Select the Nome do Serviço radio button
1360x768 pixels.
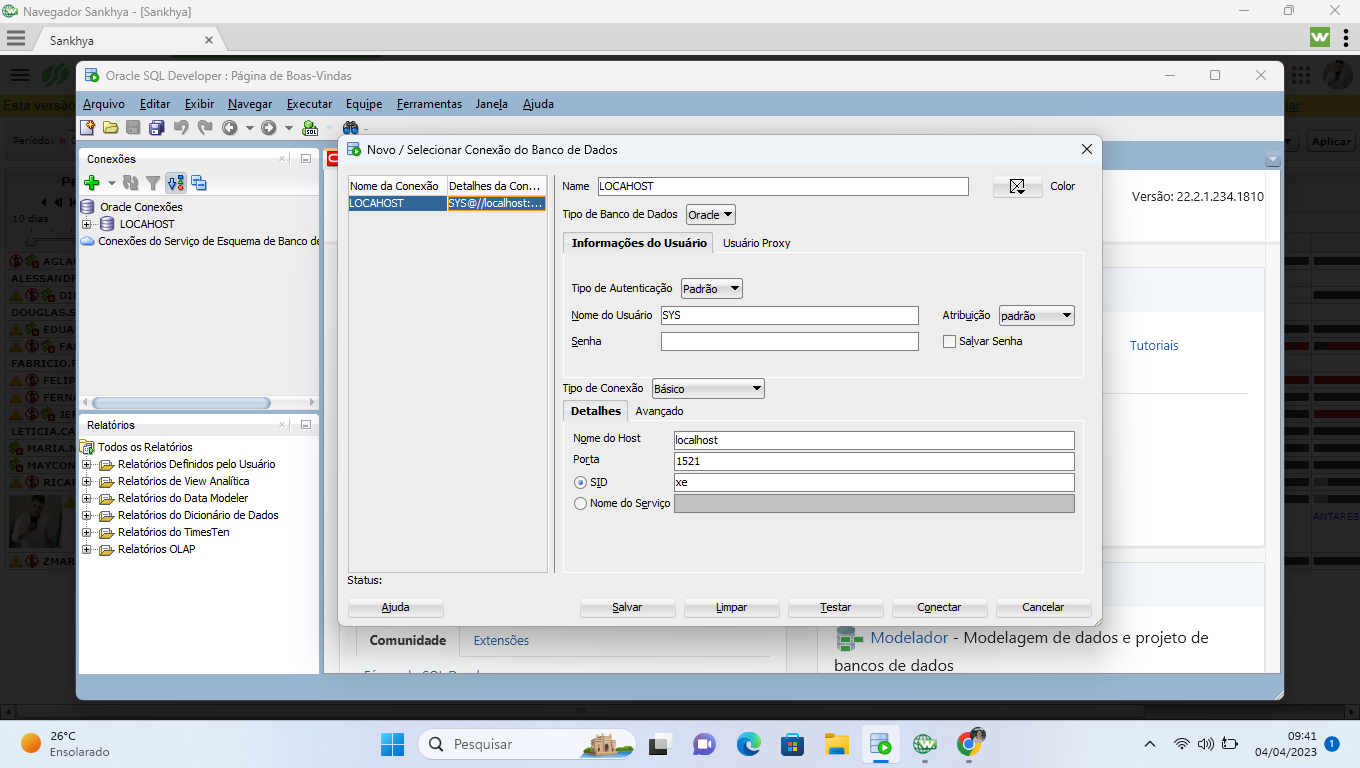click(x=580, y=504)
